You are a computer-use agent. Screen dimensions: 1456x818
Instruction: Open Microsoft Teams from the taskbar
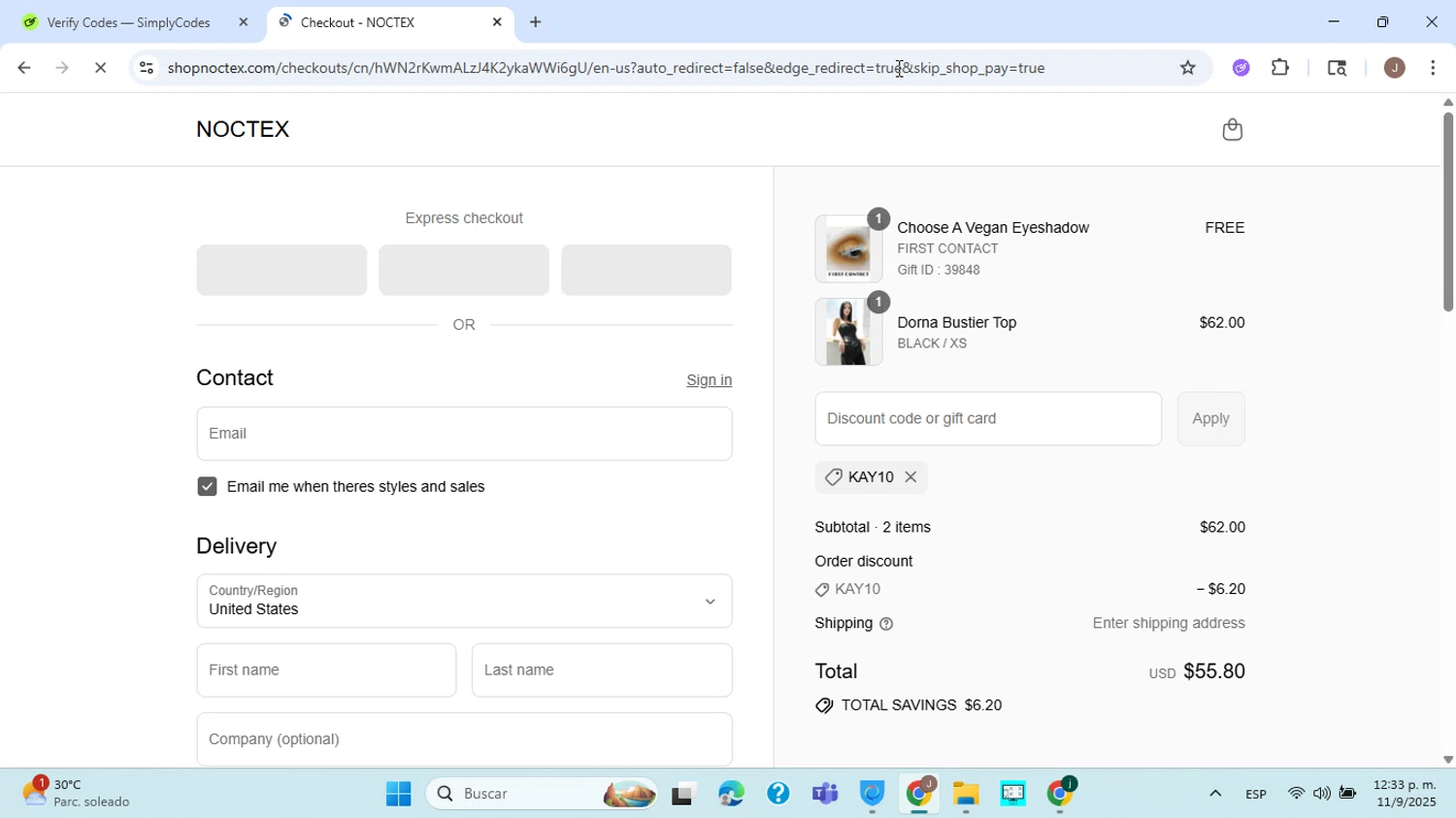[825, 794]
